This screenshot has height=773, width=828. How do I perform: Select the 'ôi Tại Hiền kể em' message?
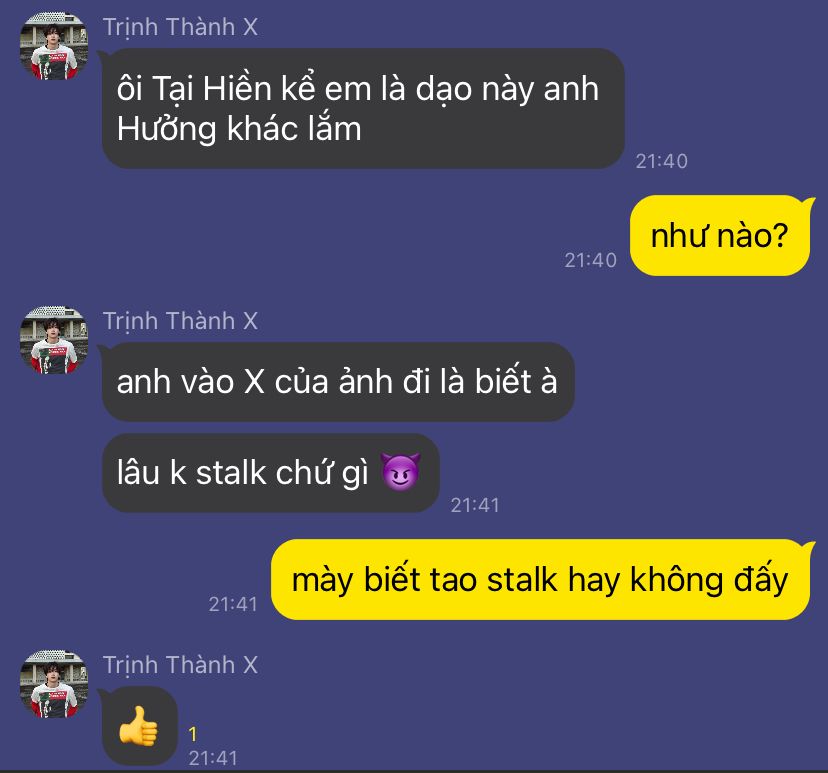363,108
